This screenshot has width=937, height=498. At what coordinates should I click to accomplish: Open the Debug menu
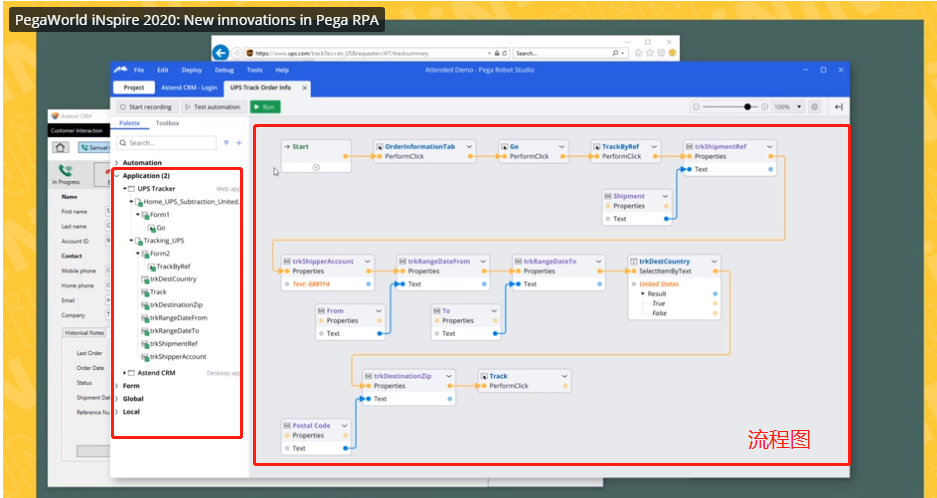coord(224,70)
